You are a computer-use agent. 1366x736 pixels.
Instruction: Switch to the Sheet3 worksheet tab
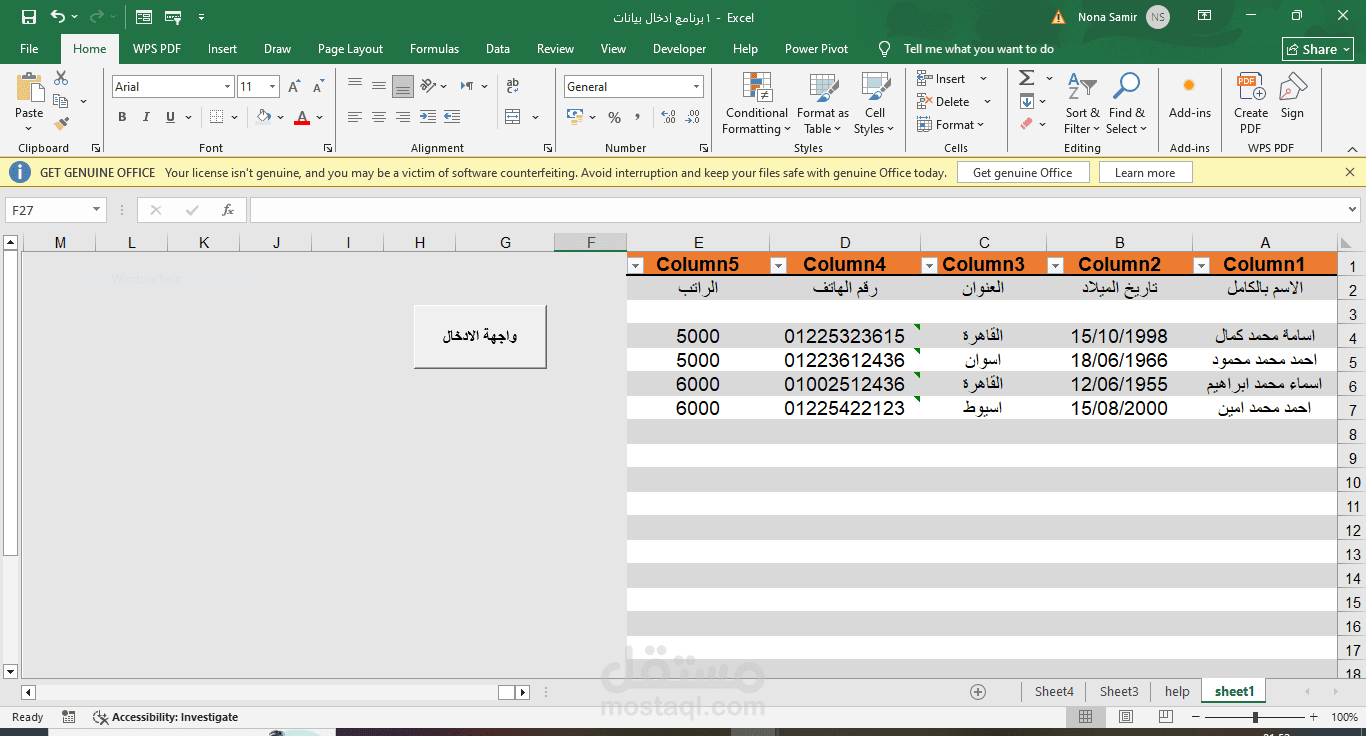[x=1119, y=691]
